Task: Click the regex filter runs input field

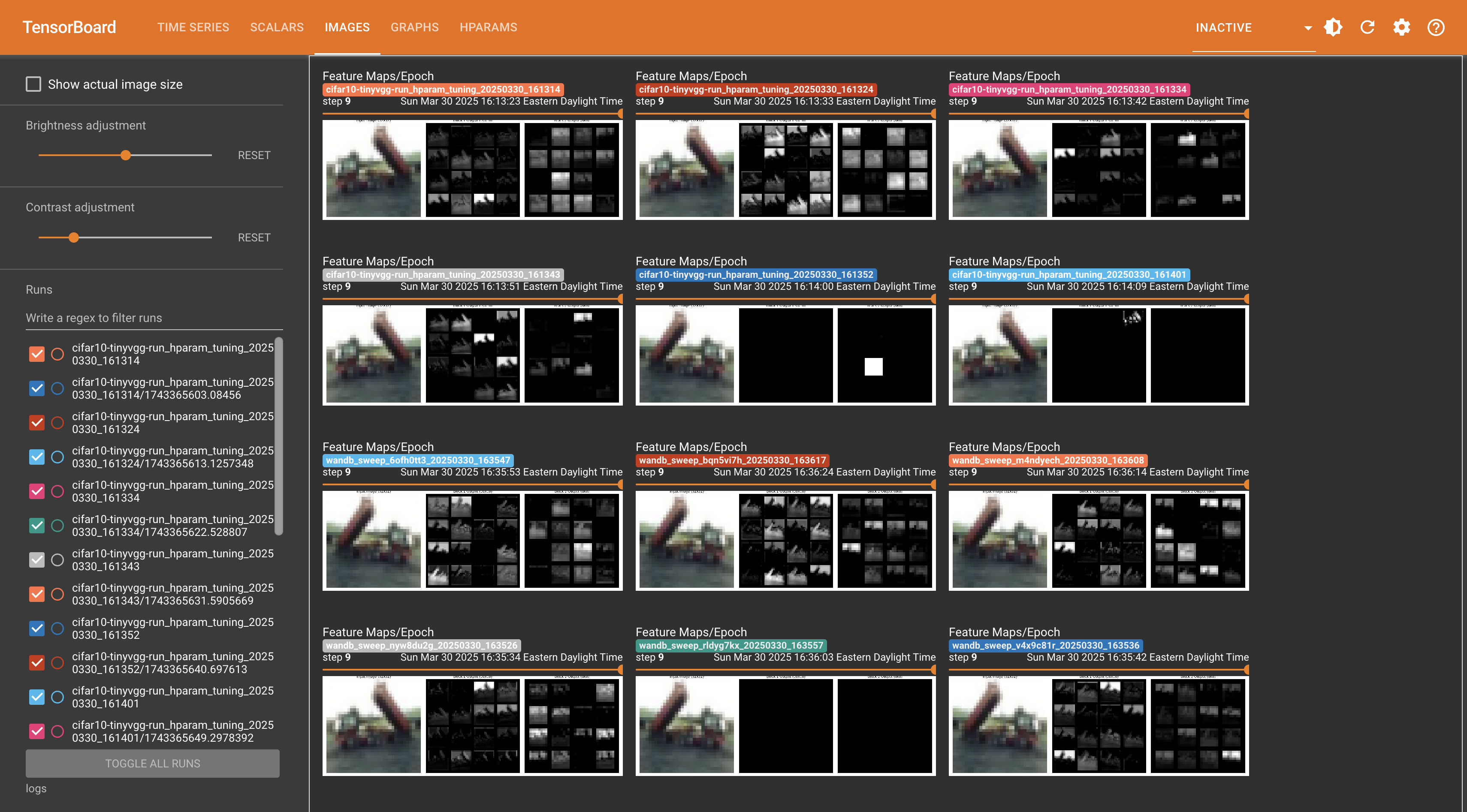Action: [154, 318]
